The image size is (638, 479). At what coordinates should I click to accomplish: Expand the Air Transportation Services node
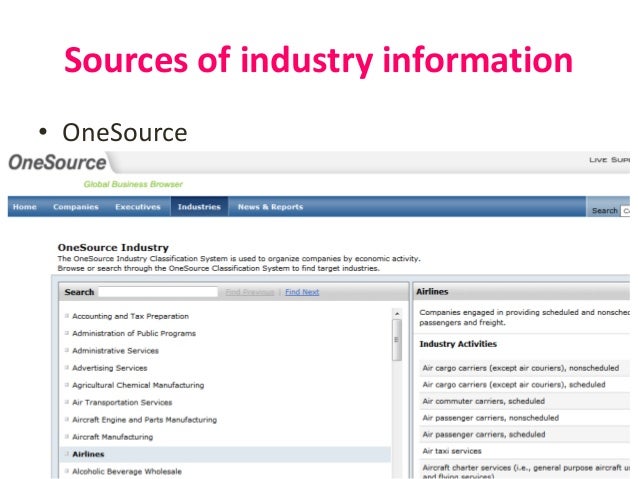pyautogui.click(x=67, y=402)
